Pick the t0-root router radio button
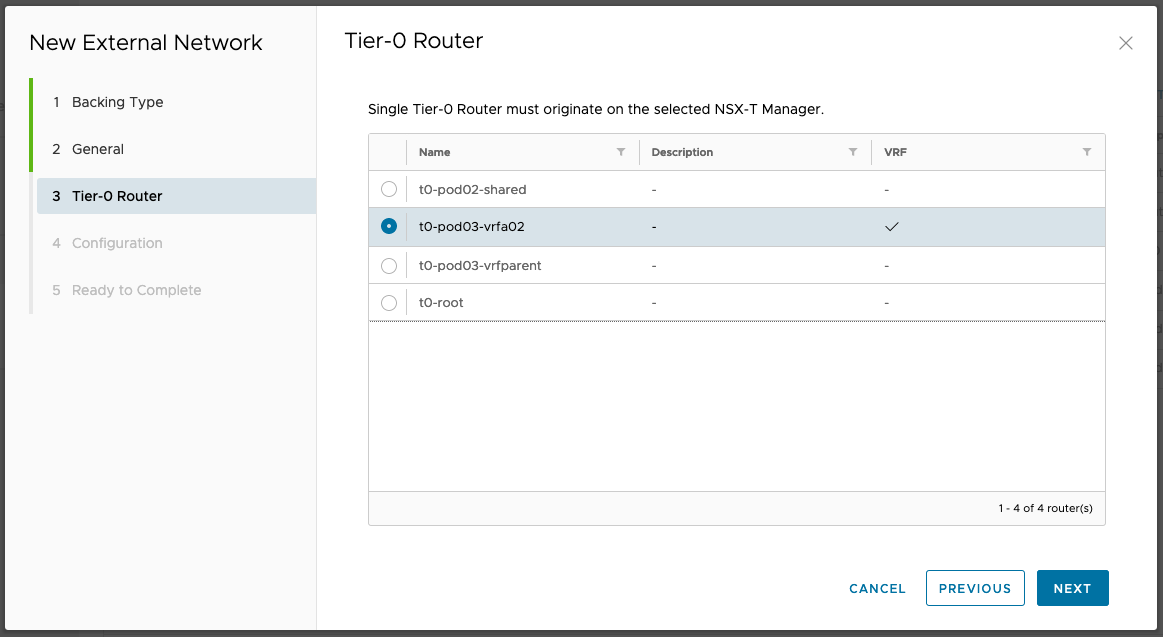 coord(389,302)
